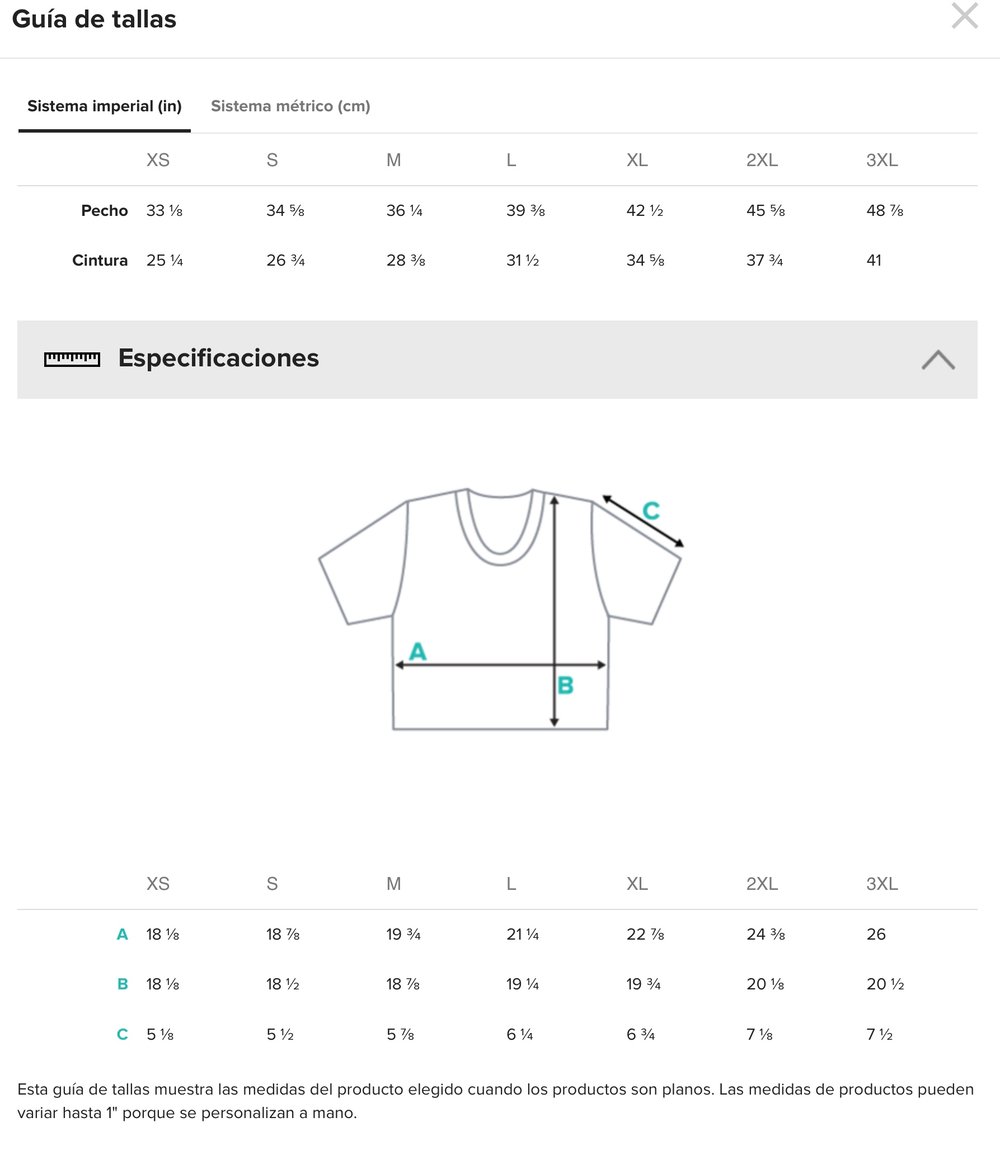The height and width of the screenshot is (1174, 1000).
Task: Click the teal letter A on the shirt diagram
Action: coord(418,652)
